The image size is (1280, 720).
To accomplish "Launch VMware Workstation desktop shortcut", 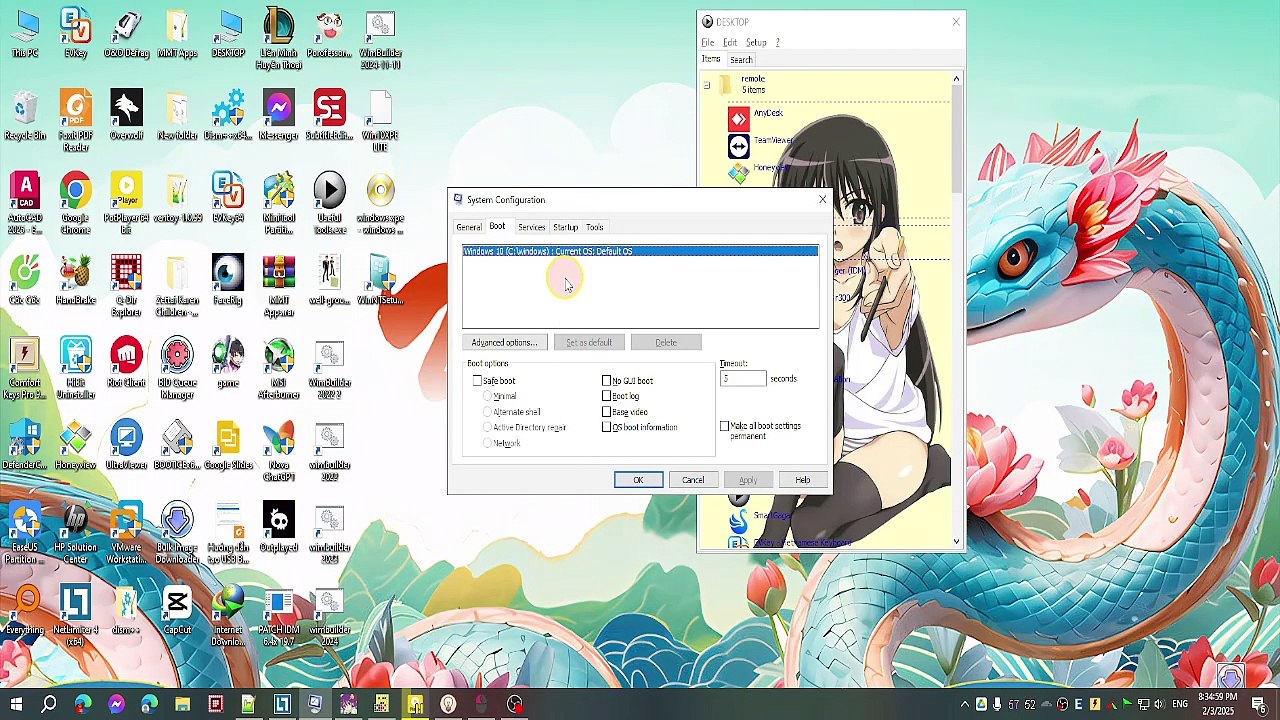I will [126, 534].
